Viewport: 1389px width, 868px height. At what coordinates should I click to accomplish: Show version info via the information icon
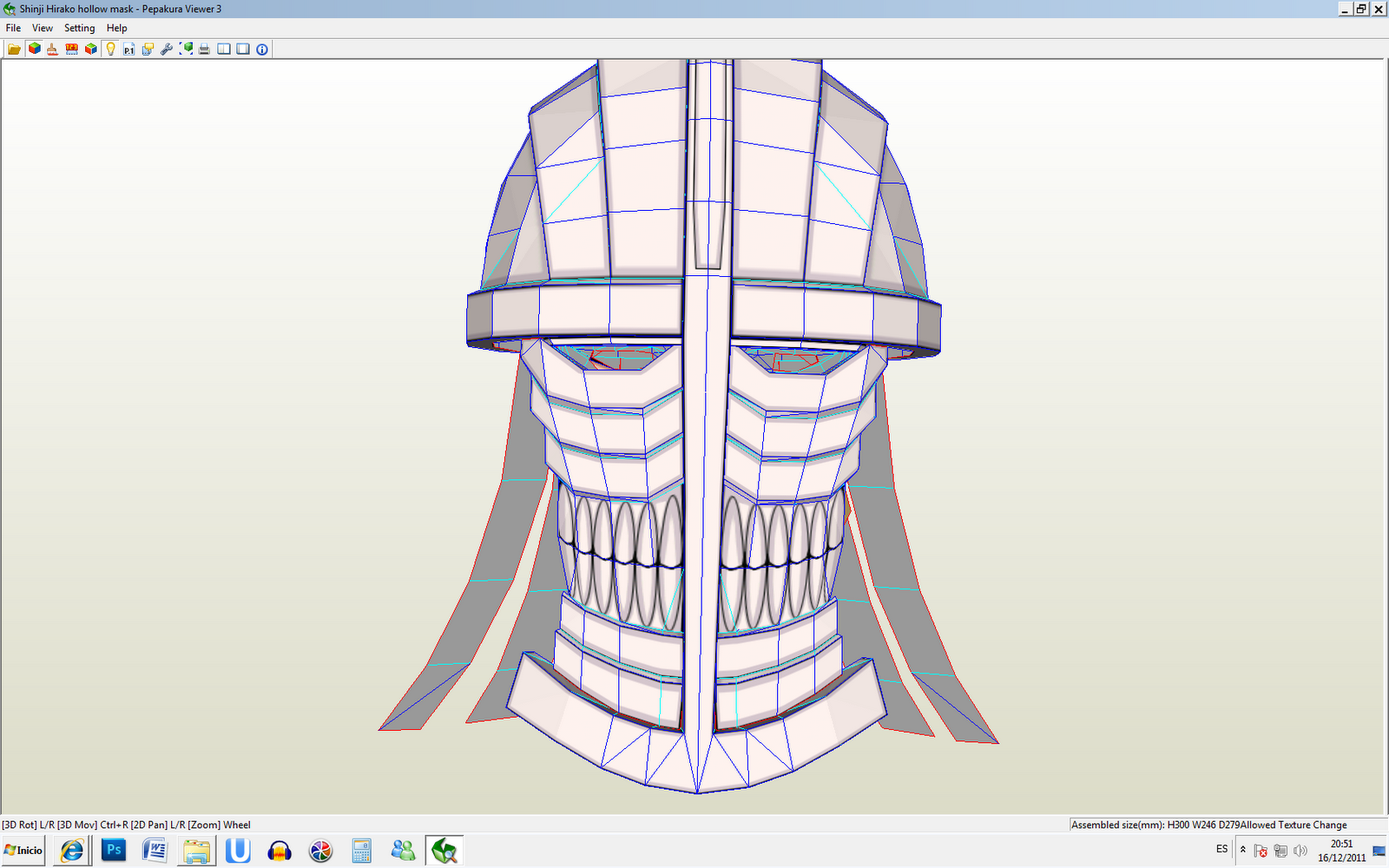[x=260, y=49]
